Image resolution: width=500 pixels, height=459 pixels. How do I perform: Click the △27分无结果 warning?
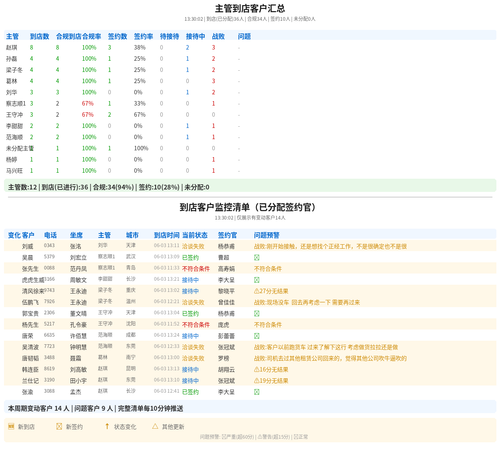pos(271,291)
